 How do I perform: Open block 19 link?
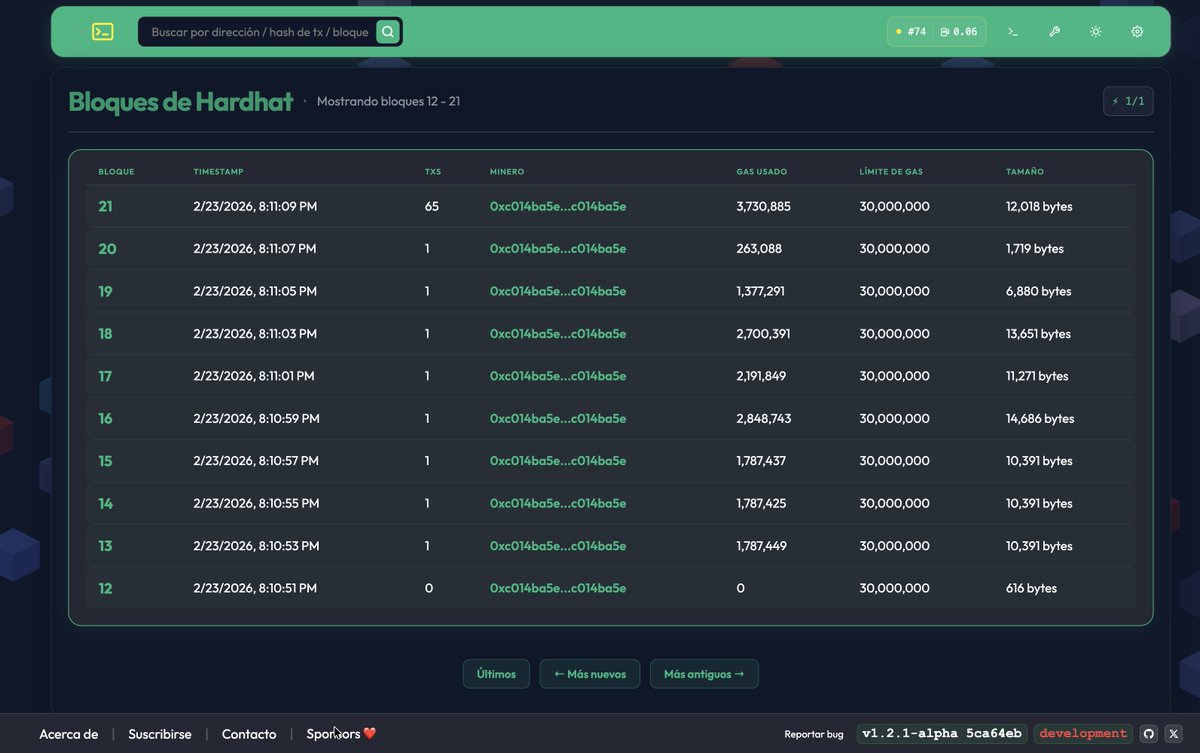(x=105, y=291)
